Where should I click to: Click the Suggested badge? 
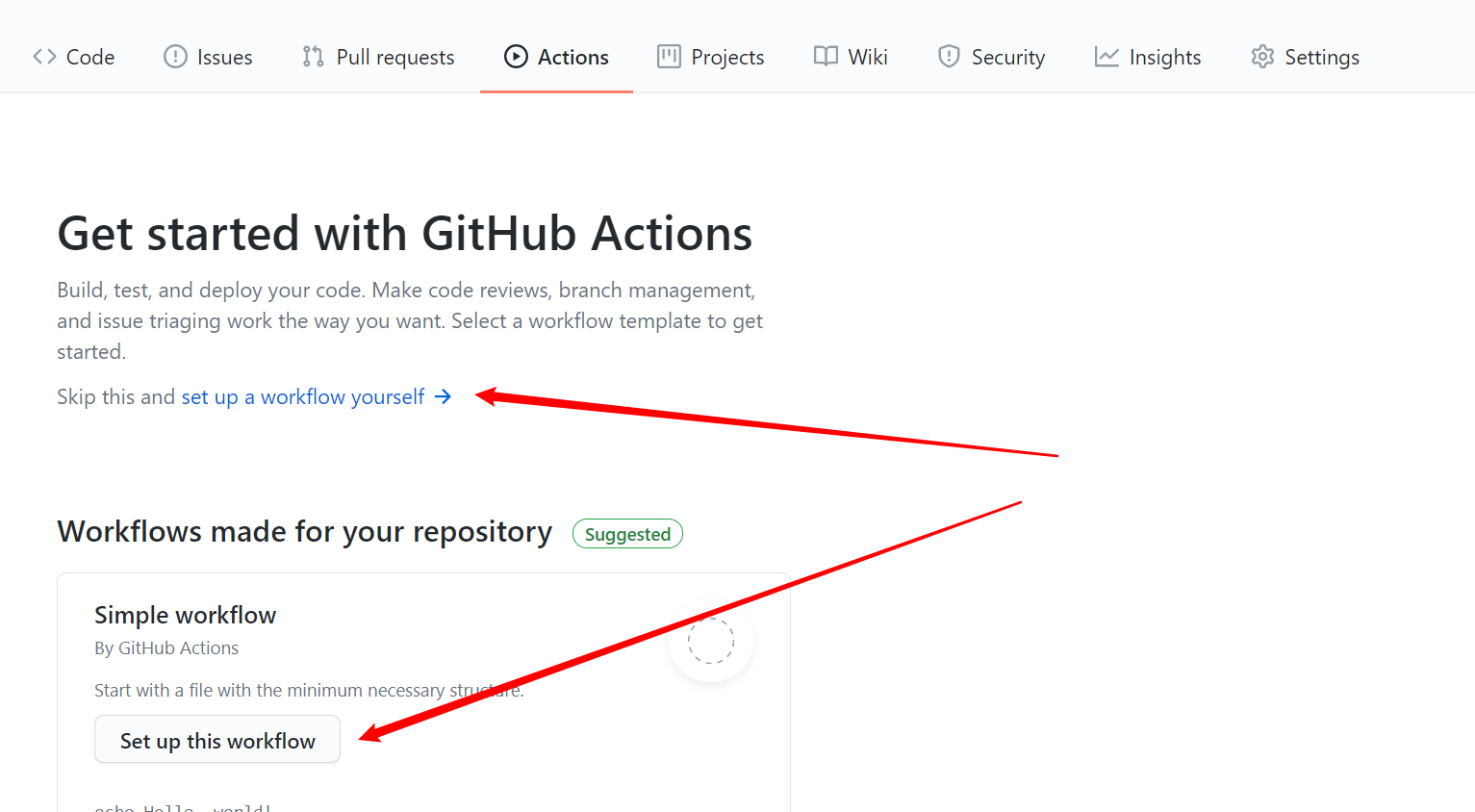[627, 533]
